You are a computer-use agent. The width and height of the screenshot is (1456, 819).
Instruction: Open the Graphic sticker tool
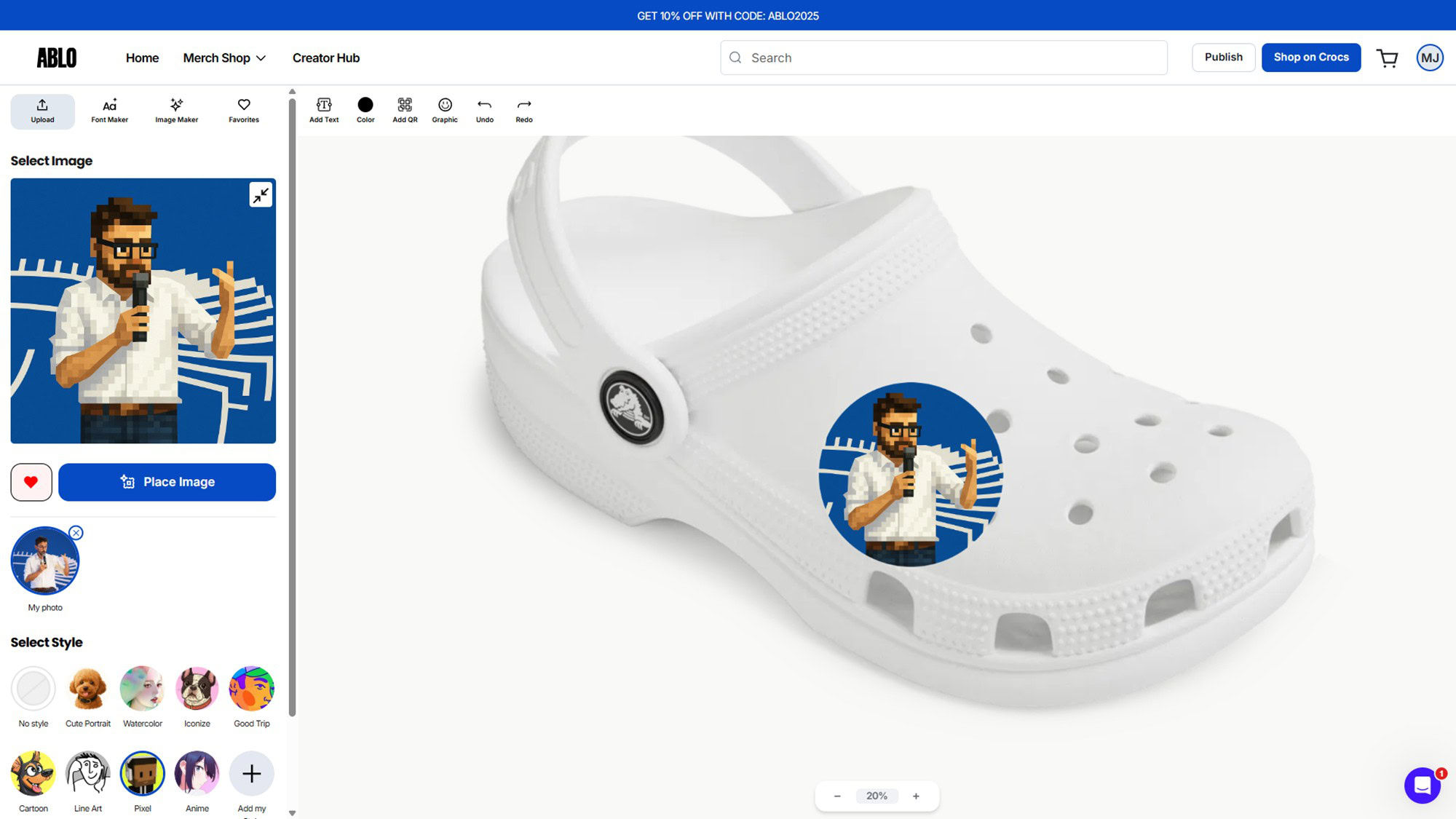[x=445, y=110]
